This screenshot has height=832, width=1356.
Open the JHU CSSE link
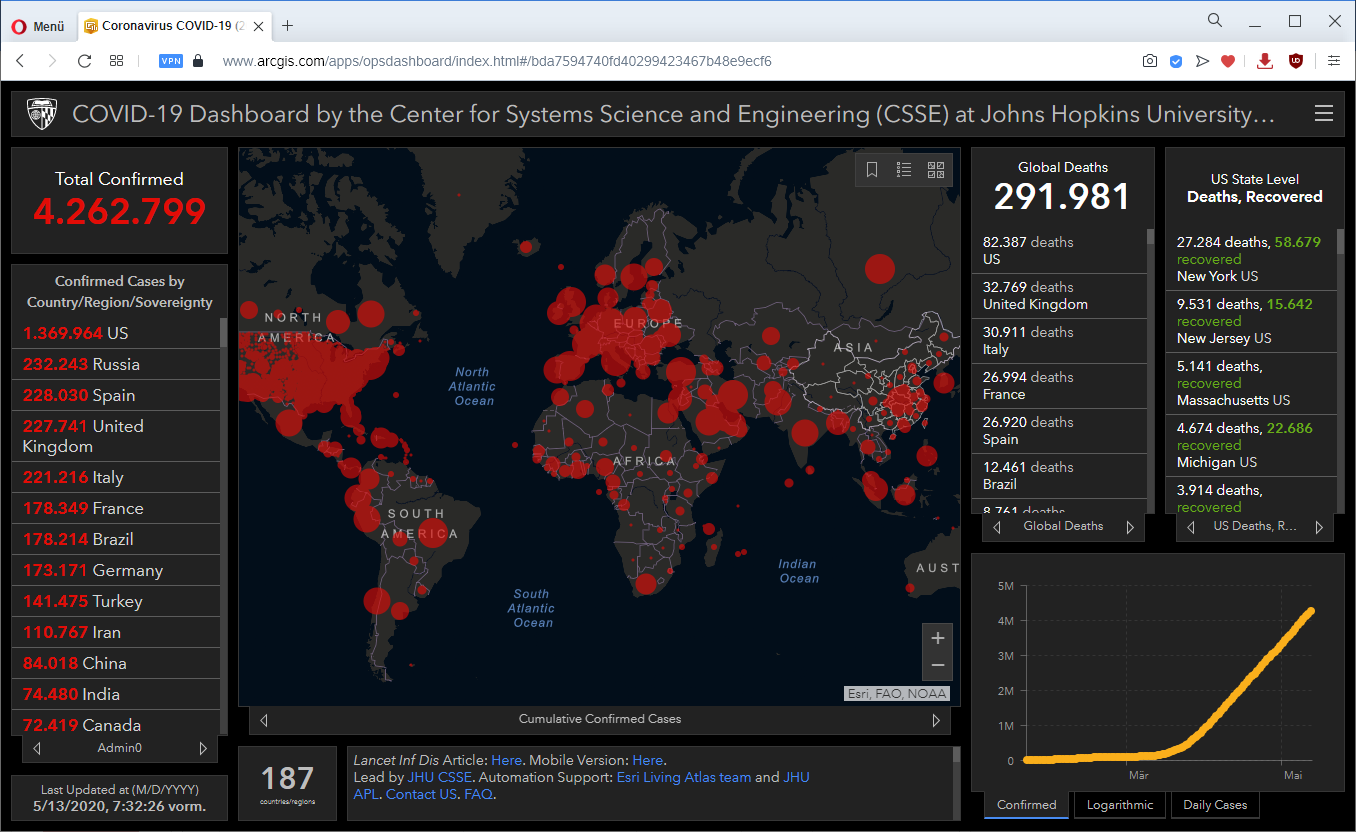[441, 777]
